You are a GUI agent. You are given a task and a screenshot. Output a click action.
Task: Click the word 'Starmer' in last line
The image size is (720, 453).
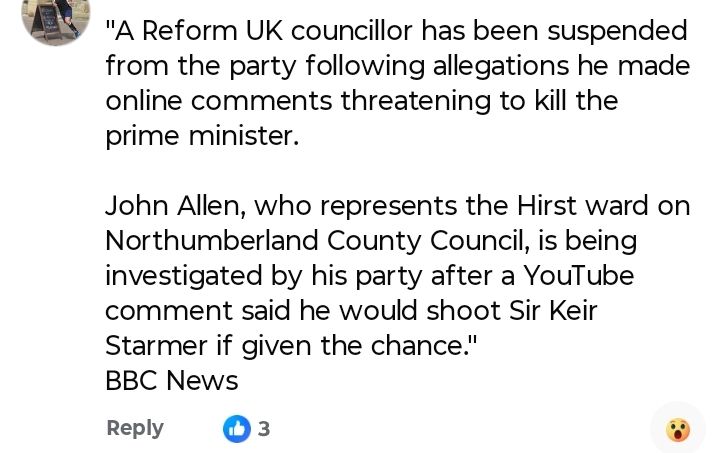coord(156,346)
